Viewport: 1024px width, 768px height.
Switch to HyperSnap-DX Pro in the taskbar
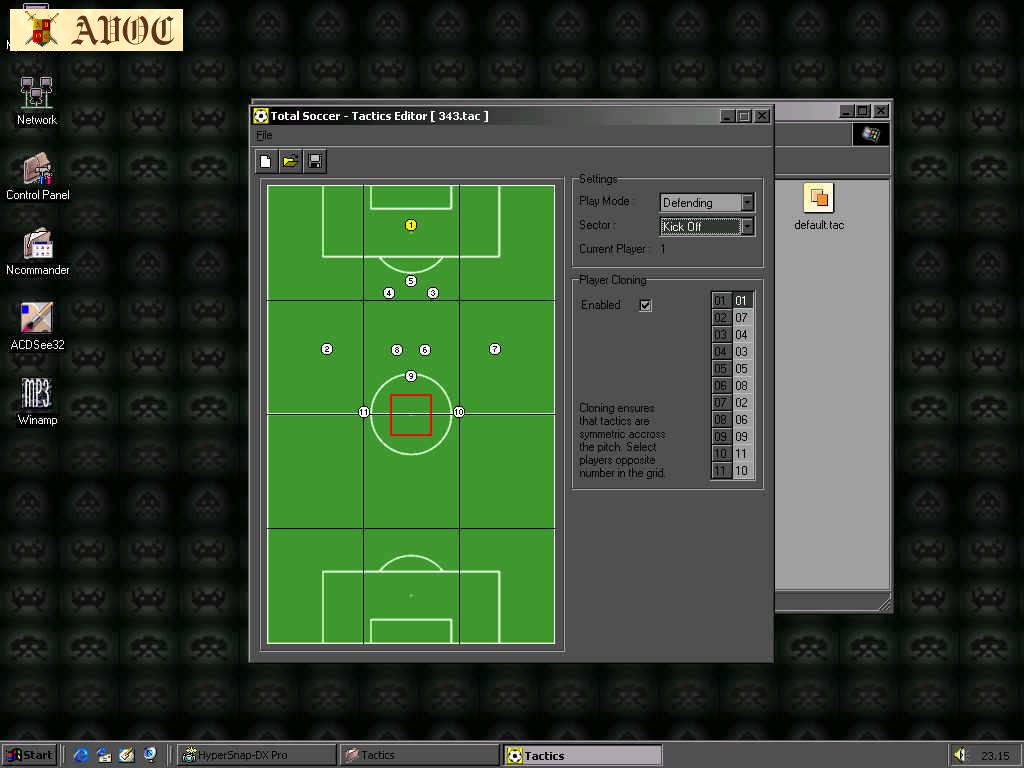coord(257,756)
